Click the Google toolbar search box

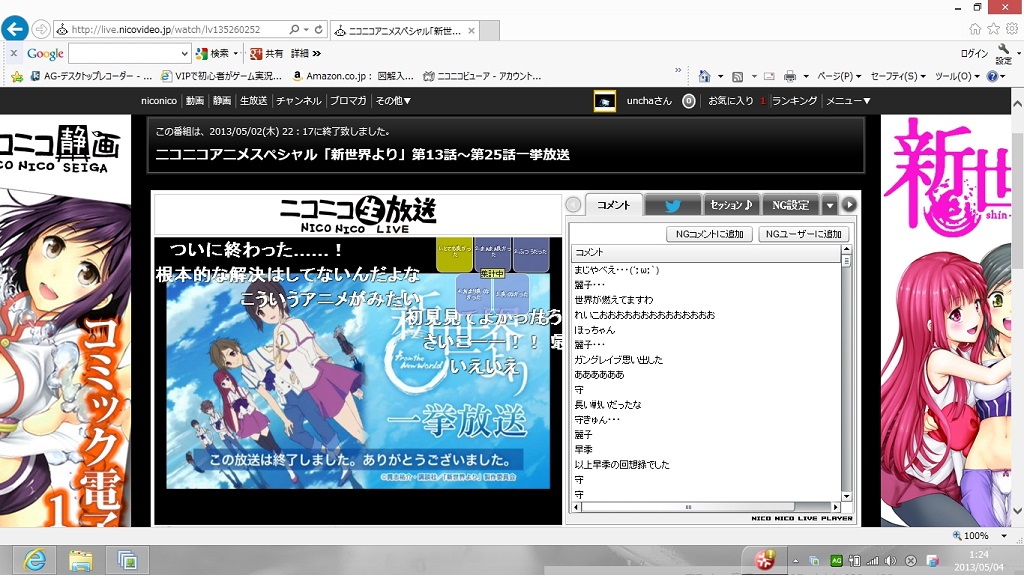coord(124,54)
